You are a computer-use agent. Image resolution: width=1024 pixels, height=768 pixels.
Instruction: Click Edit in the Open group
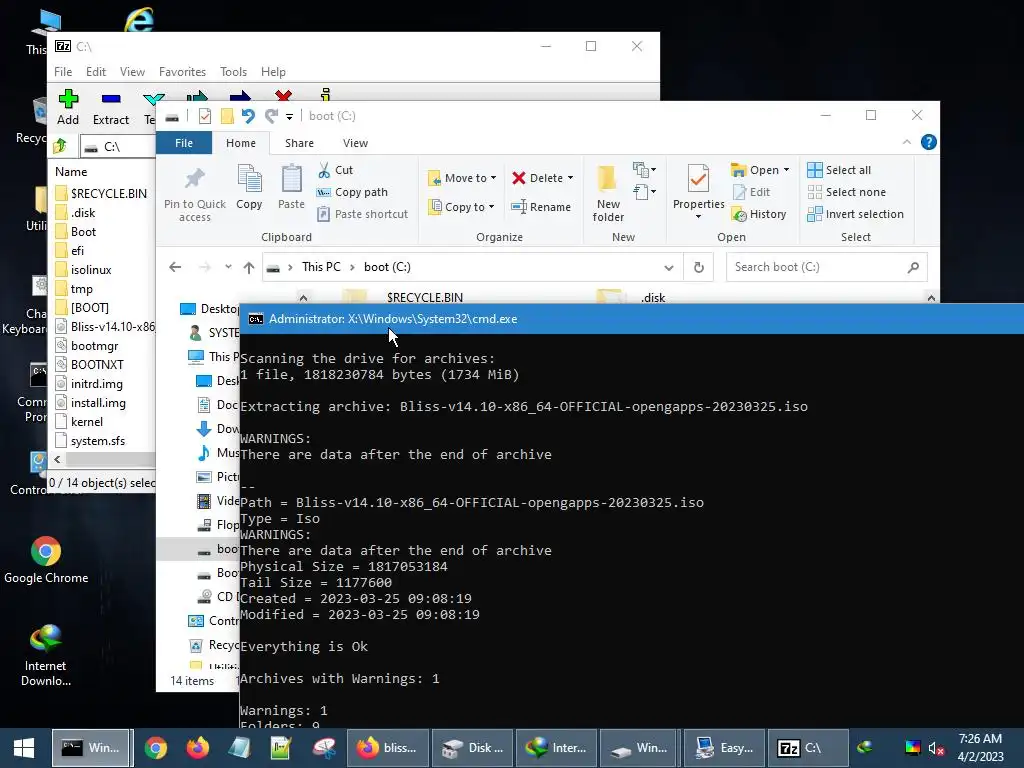(752, 192)
